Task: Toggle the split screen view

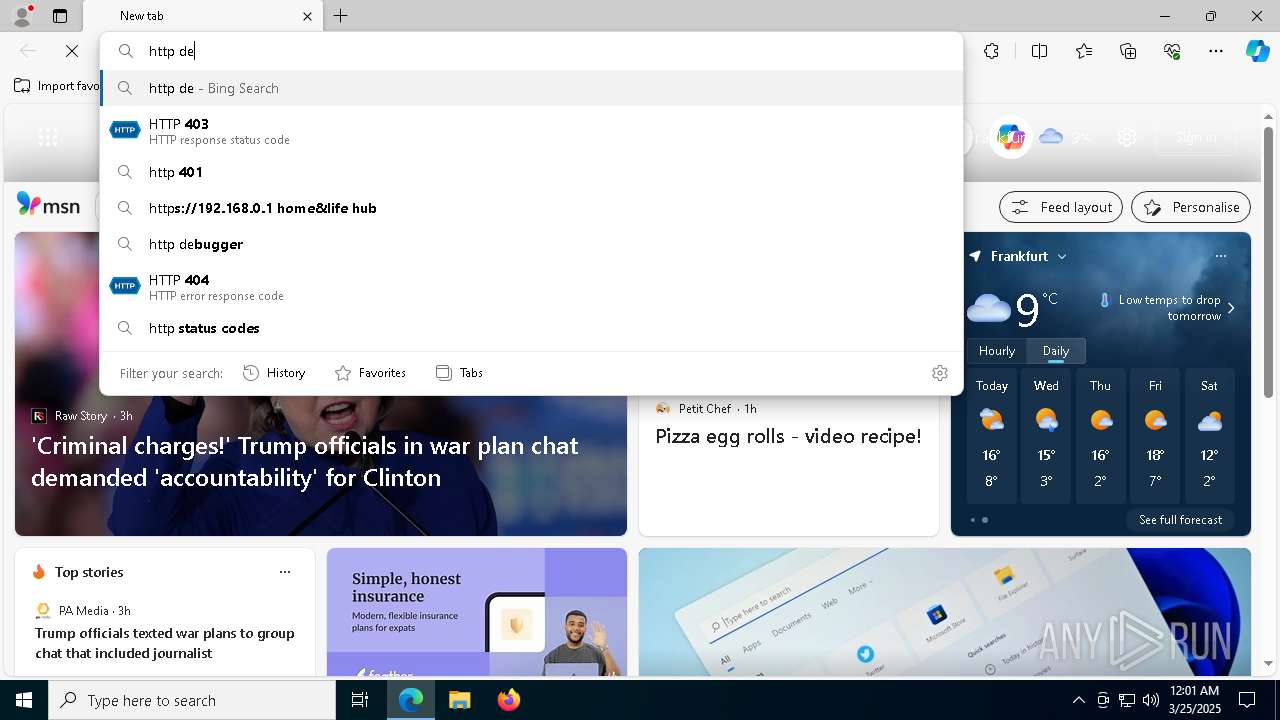Action: pos(1039,51)
